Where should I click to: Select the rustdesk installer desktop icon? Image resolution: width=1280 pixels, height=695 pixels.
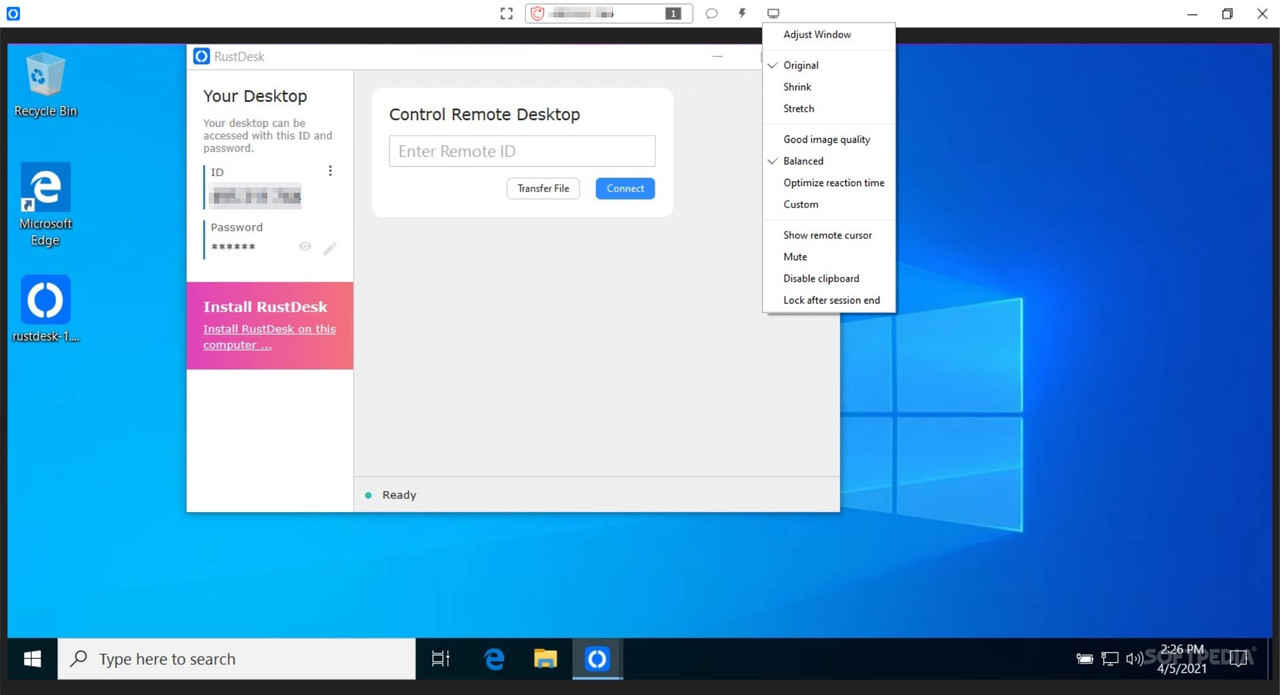[x=45, y=310]
